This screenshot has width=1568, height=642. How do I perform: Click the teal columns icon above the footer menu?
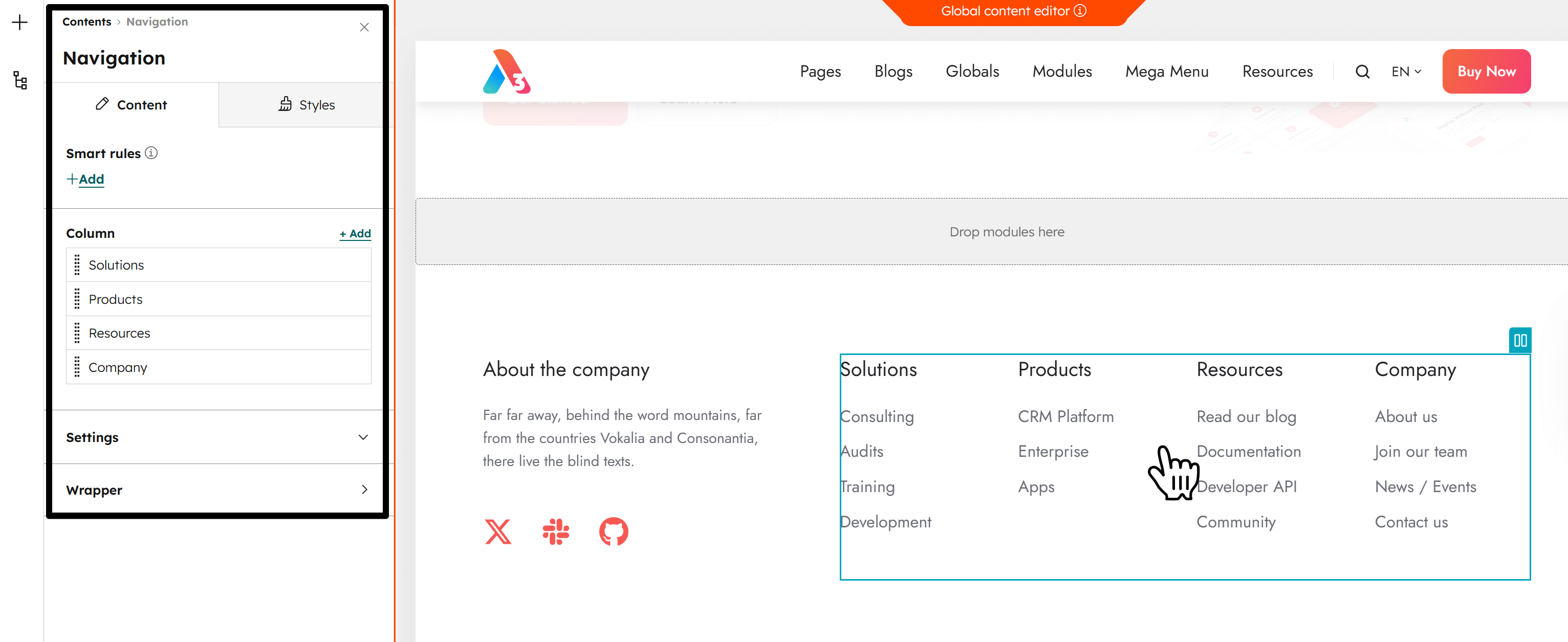pos(1520,340)
